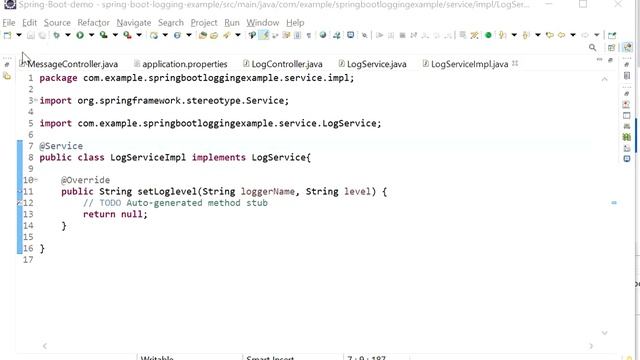Close the LogServiceImpl.java tab
Image resolution: width=640 pixels, height=360 pixels.
tap(515, 63)
